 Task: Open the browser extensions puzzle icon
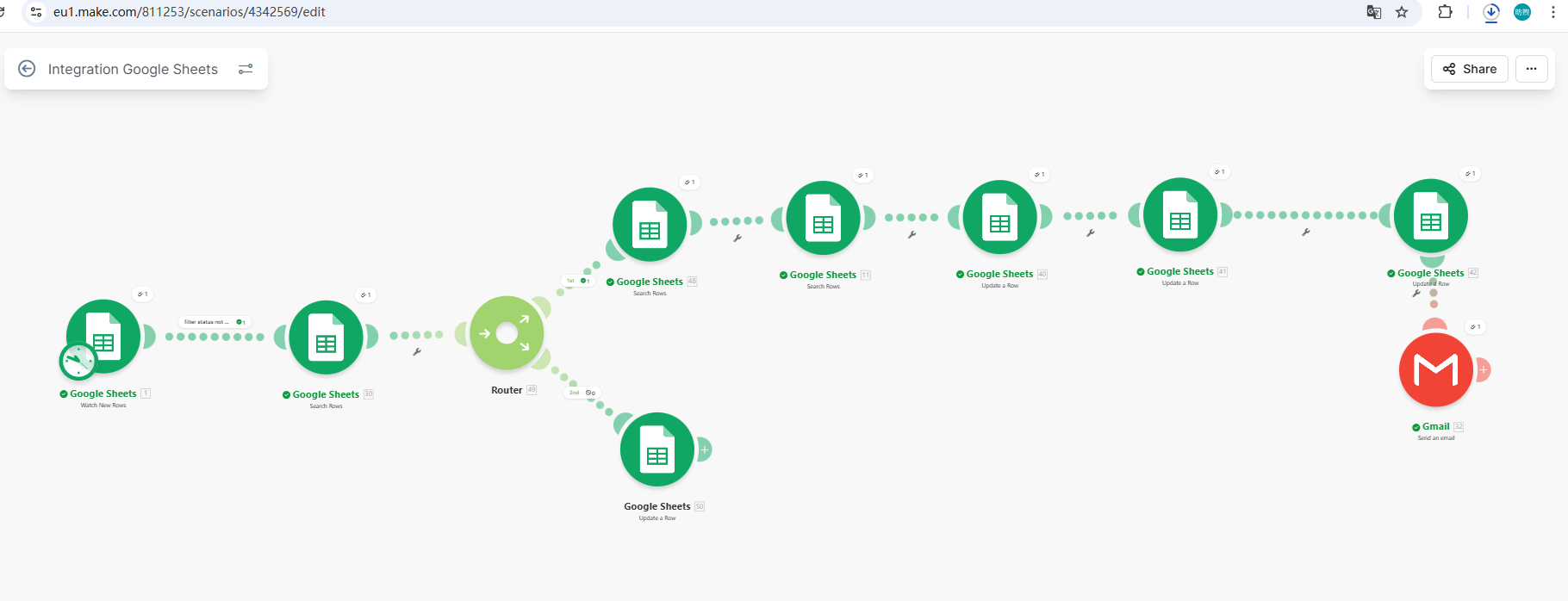point(1445,12)
